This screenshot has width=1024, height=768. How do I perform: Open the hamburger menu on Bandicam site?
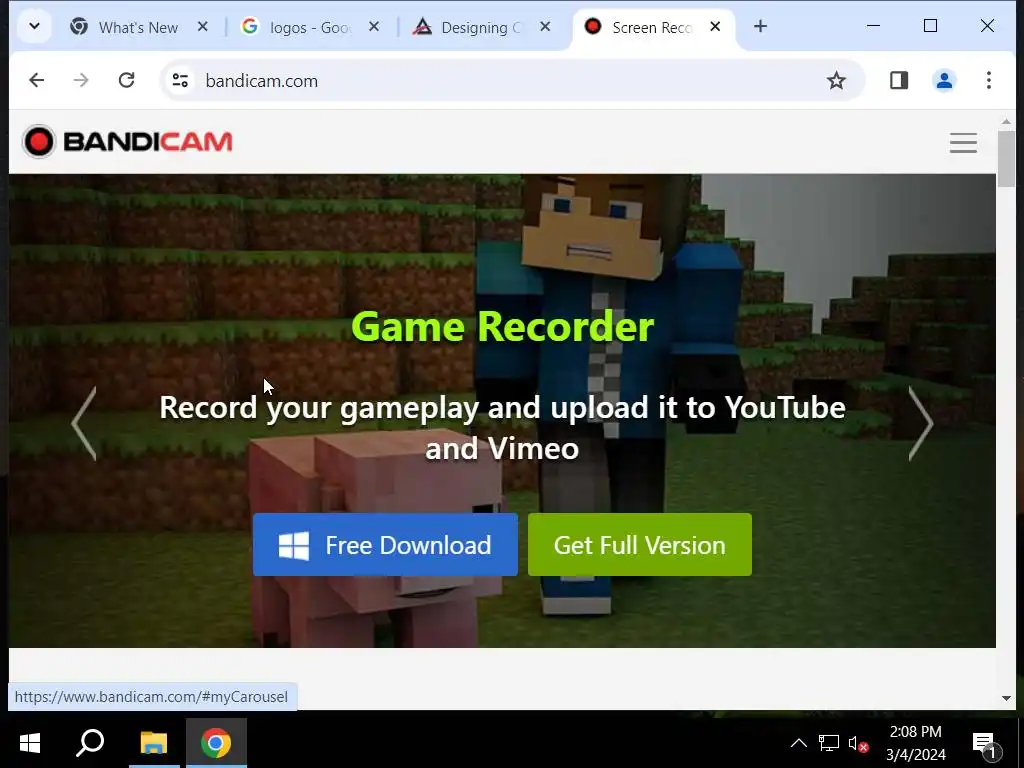(x=963, y=142)
